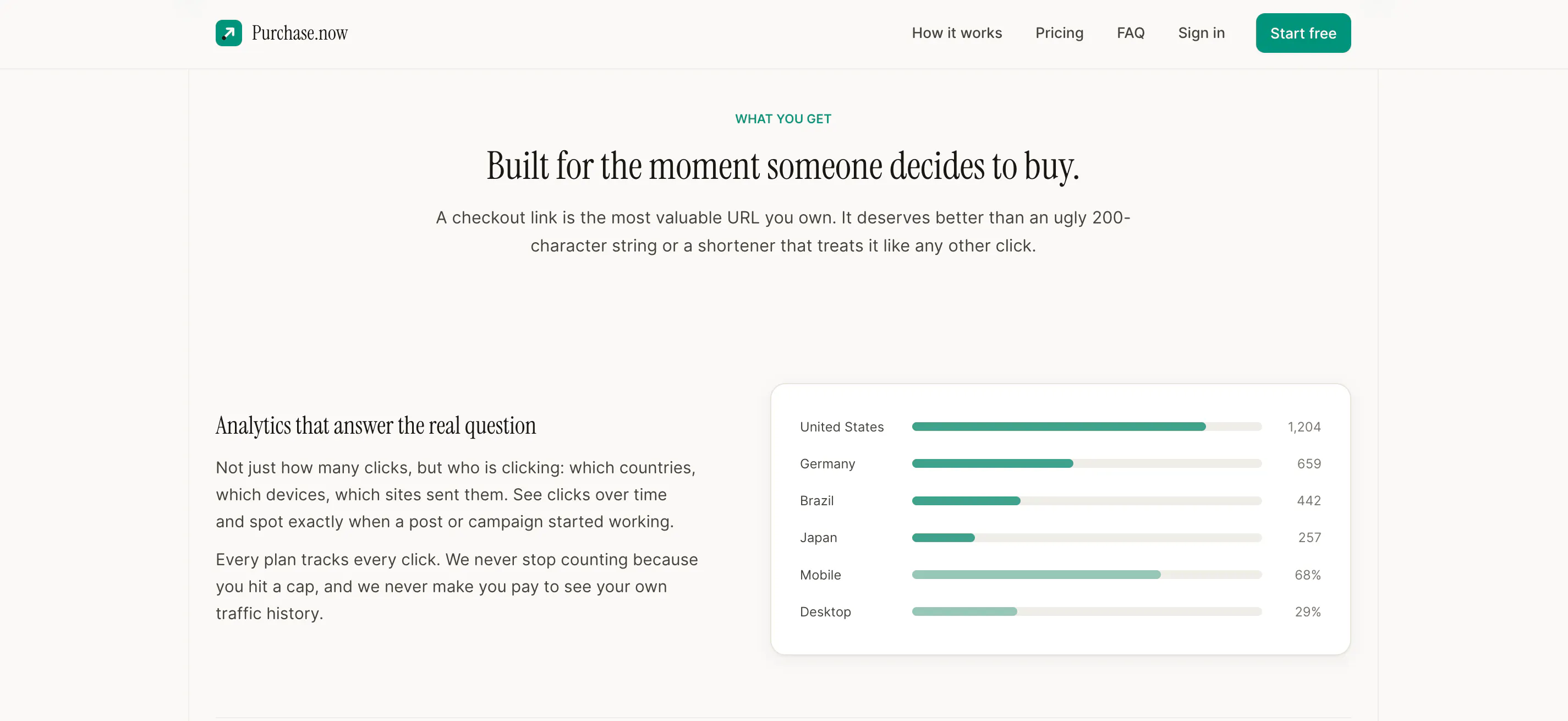Go to the Pricing section
This screenshot has height=721, width=1568.
tap(1059, 33)
